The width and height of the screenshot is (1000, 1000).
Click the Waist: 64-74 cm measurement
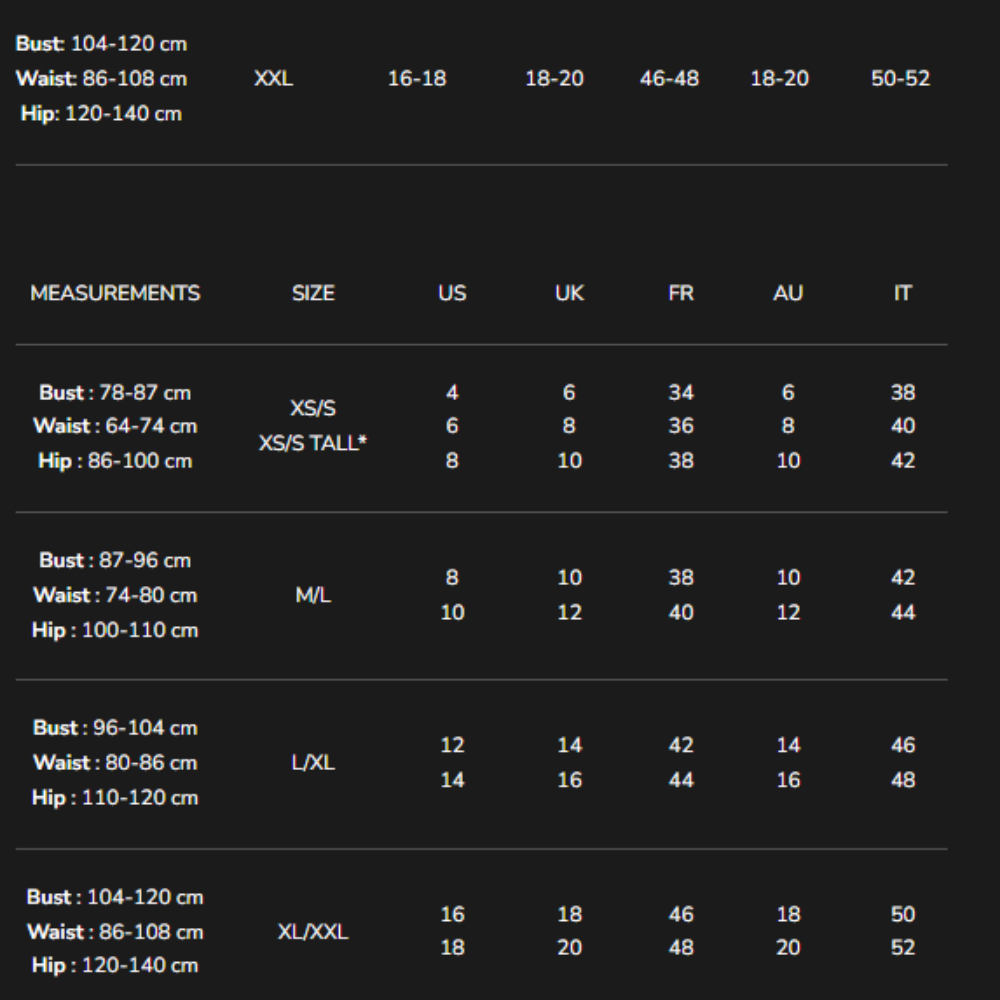[x=115, y=426]
